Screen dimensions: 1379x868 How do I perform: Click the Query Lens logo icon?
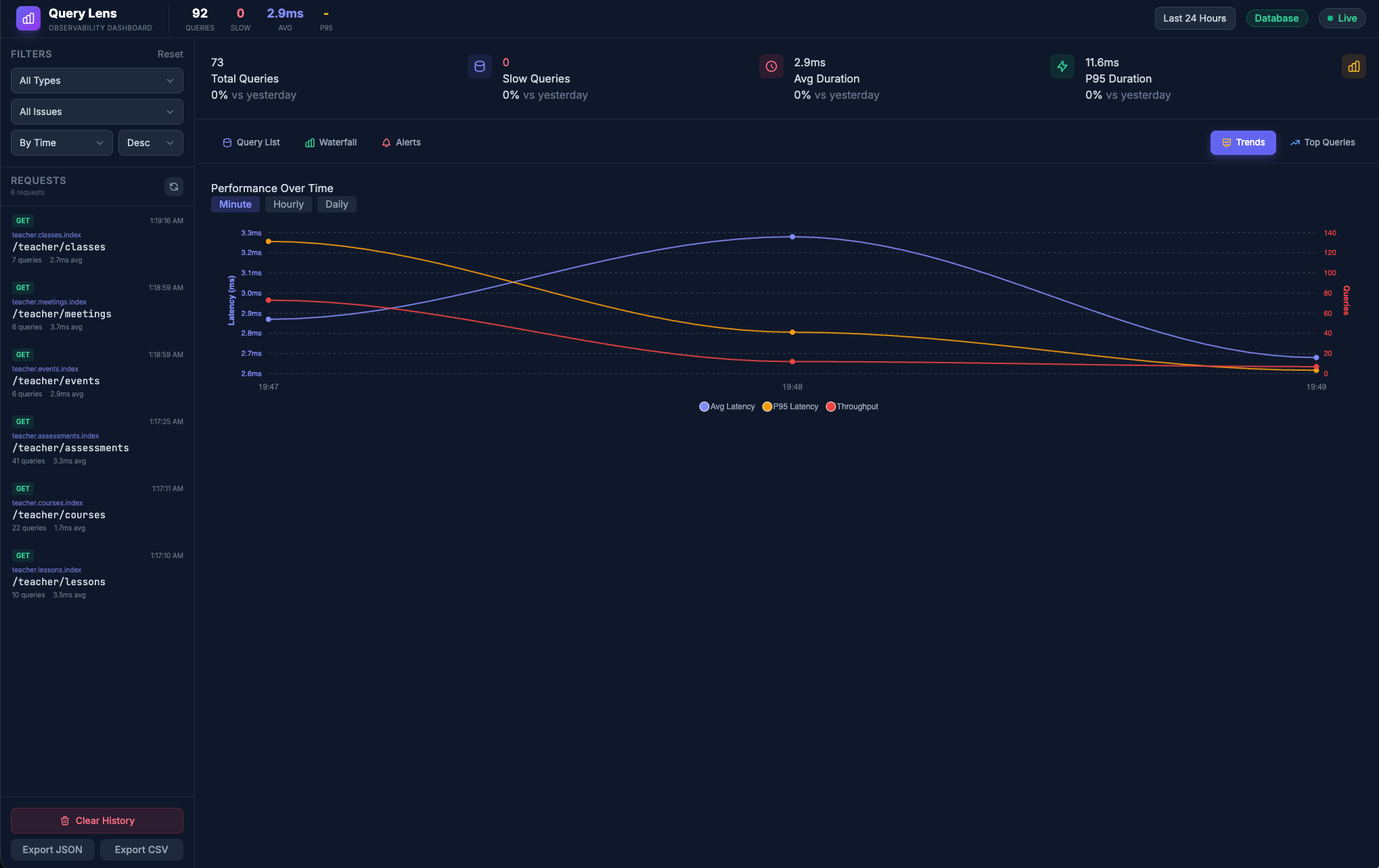click(x=26, y=18)
